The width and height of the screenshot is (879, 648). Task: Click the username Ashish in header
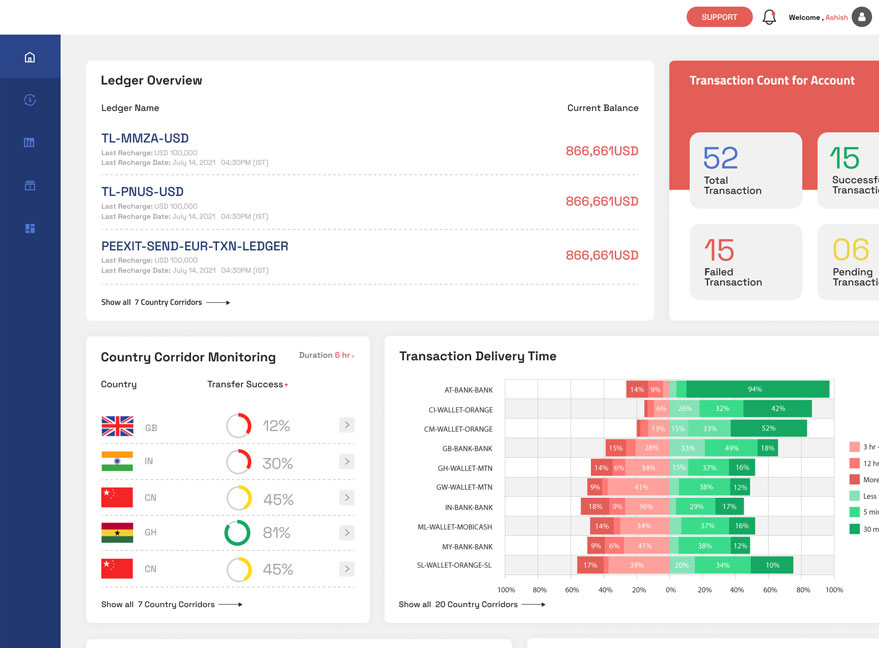pyautogui.click(x=836, y=17)
